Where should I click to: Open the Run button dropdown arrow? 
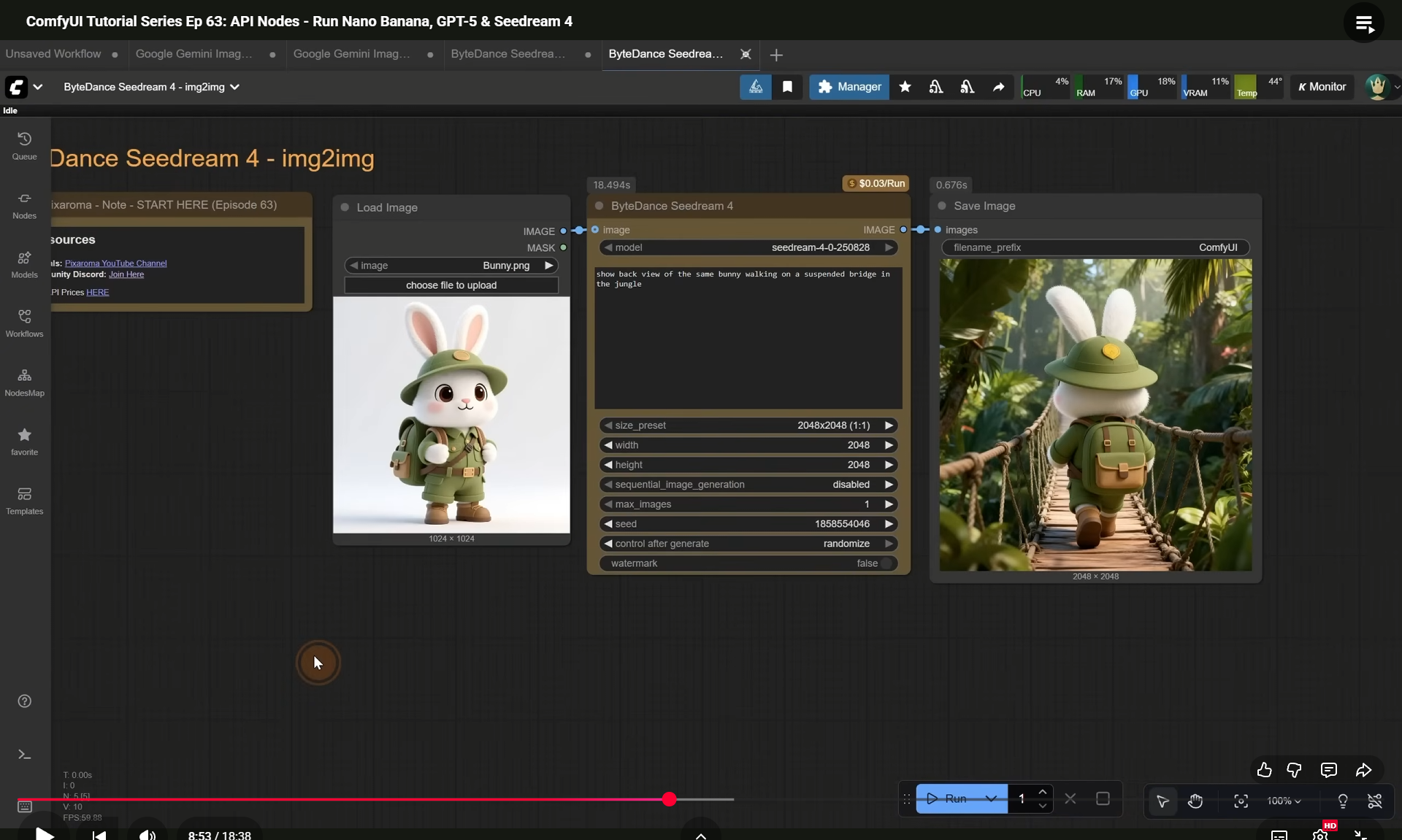click(991, 798)
